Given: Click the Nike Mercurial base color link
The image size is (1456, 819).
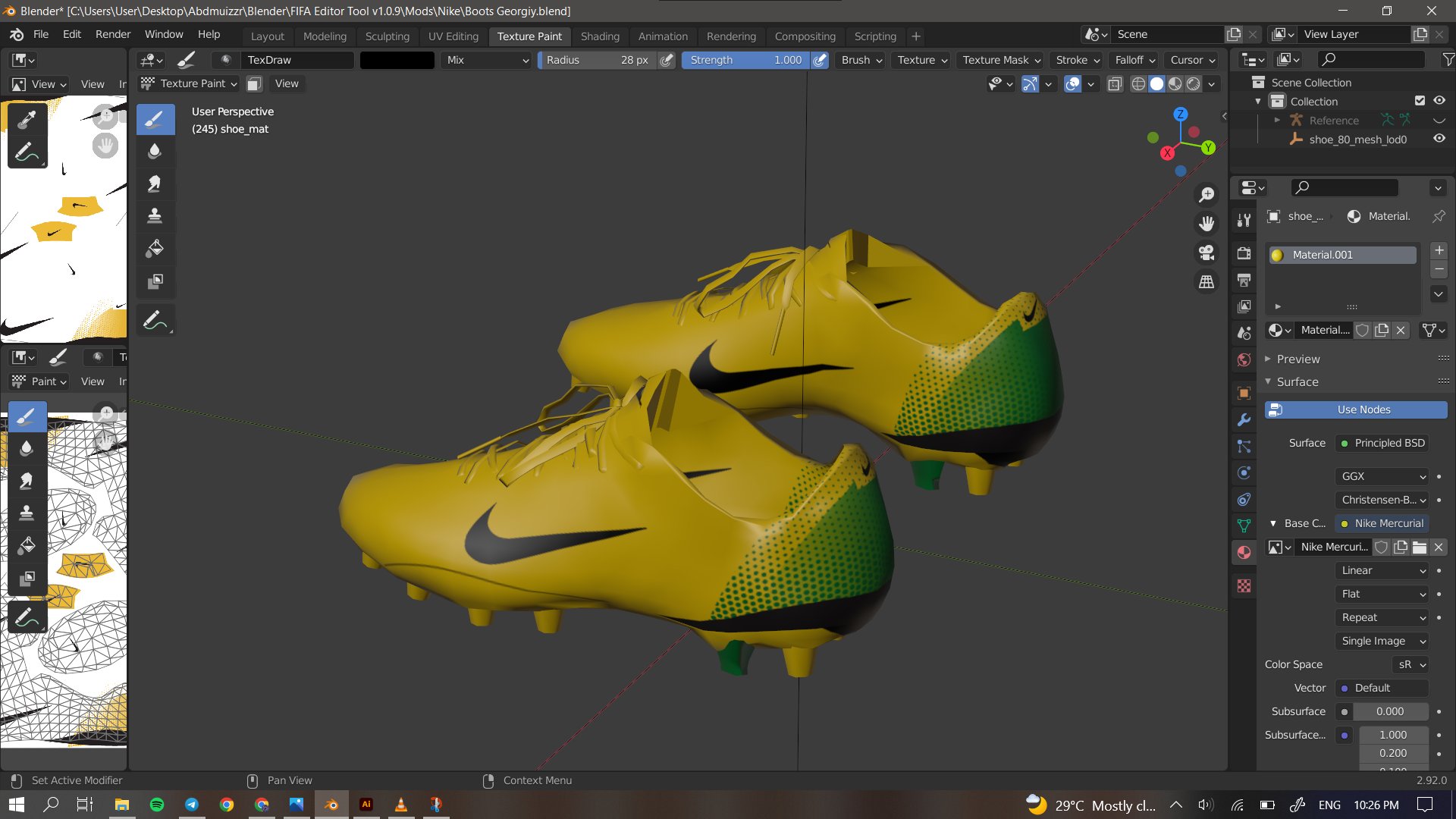Looking at the screenshot, I should pos(1382,523).
